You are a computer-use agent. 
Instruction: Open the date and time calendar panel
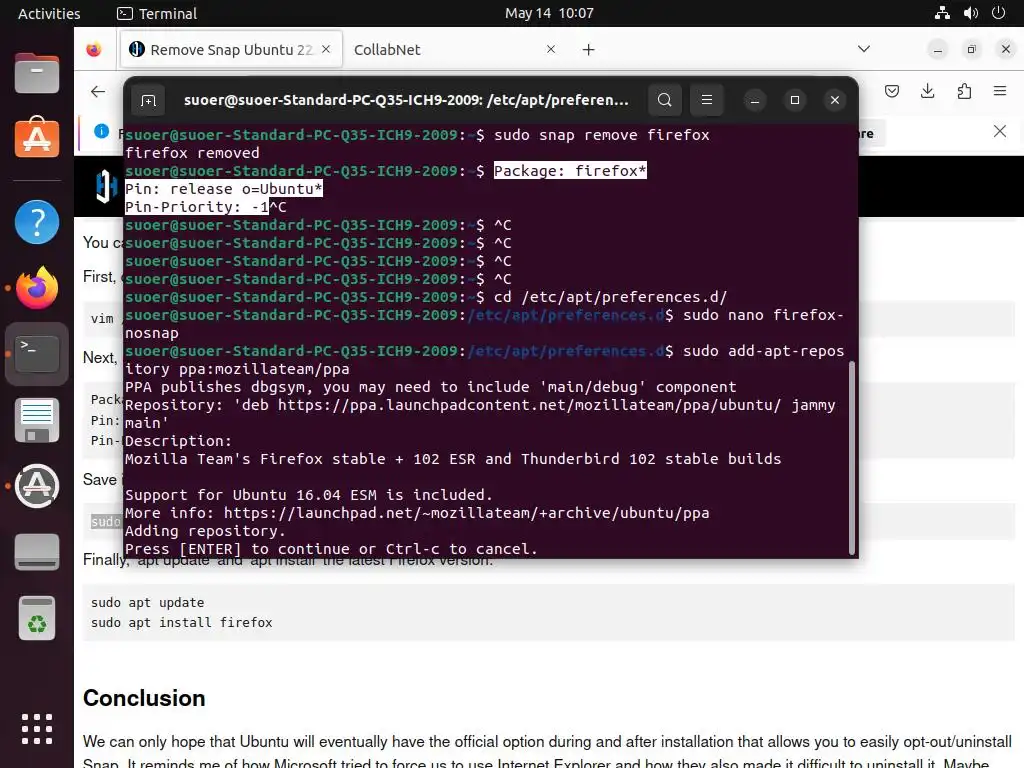[549, 13]
